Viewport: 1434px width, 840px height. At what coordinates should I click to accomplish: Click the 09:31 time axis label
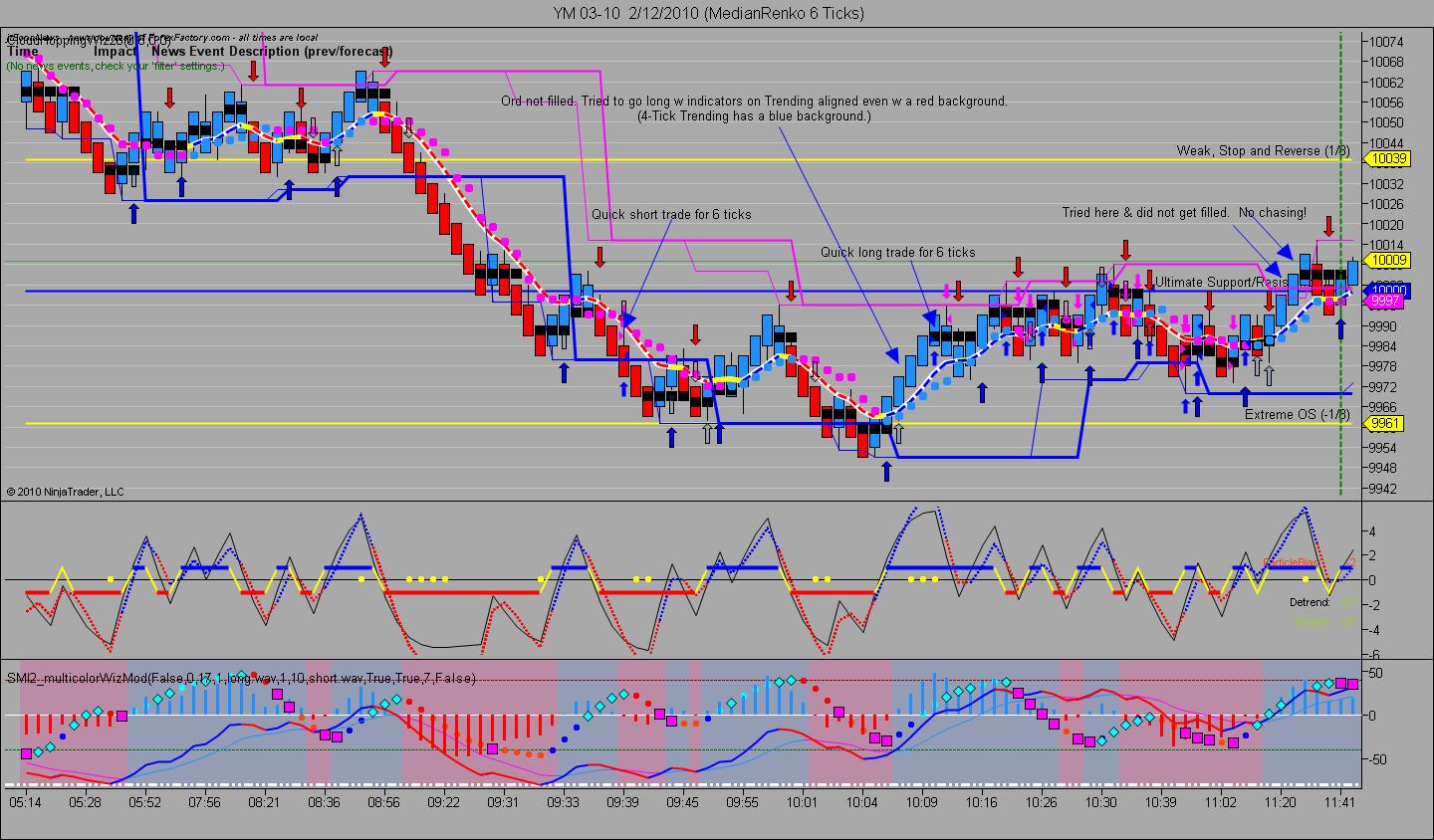click(x=504, y=801)
